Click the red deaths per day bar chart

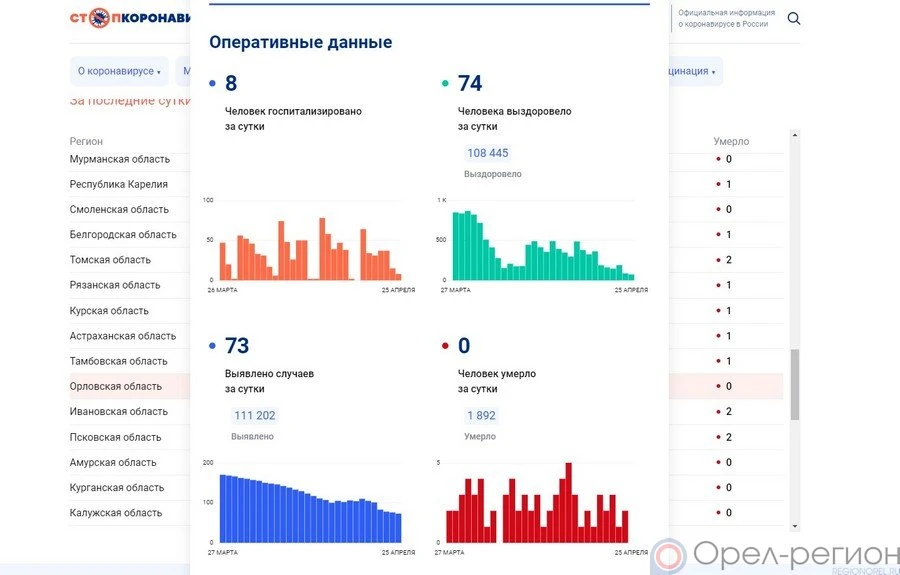coord(537,505)
